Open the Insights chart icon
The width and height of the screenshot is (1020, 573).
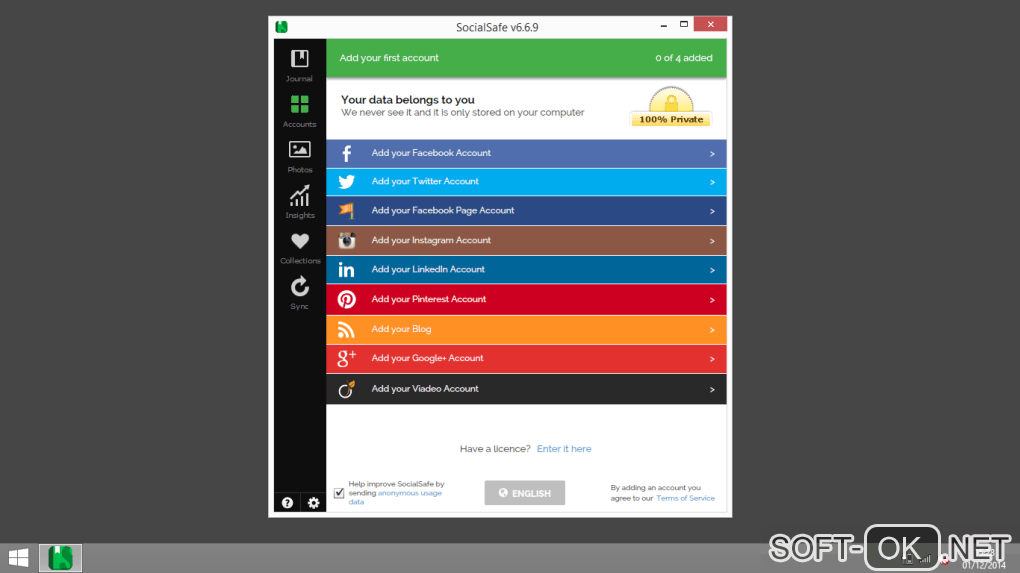(x=299, y=195)
